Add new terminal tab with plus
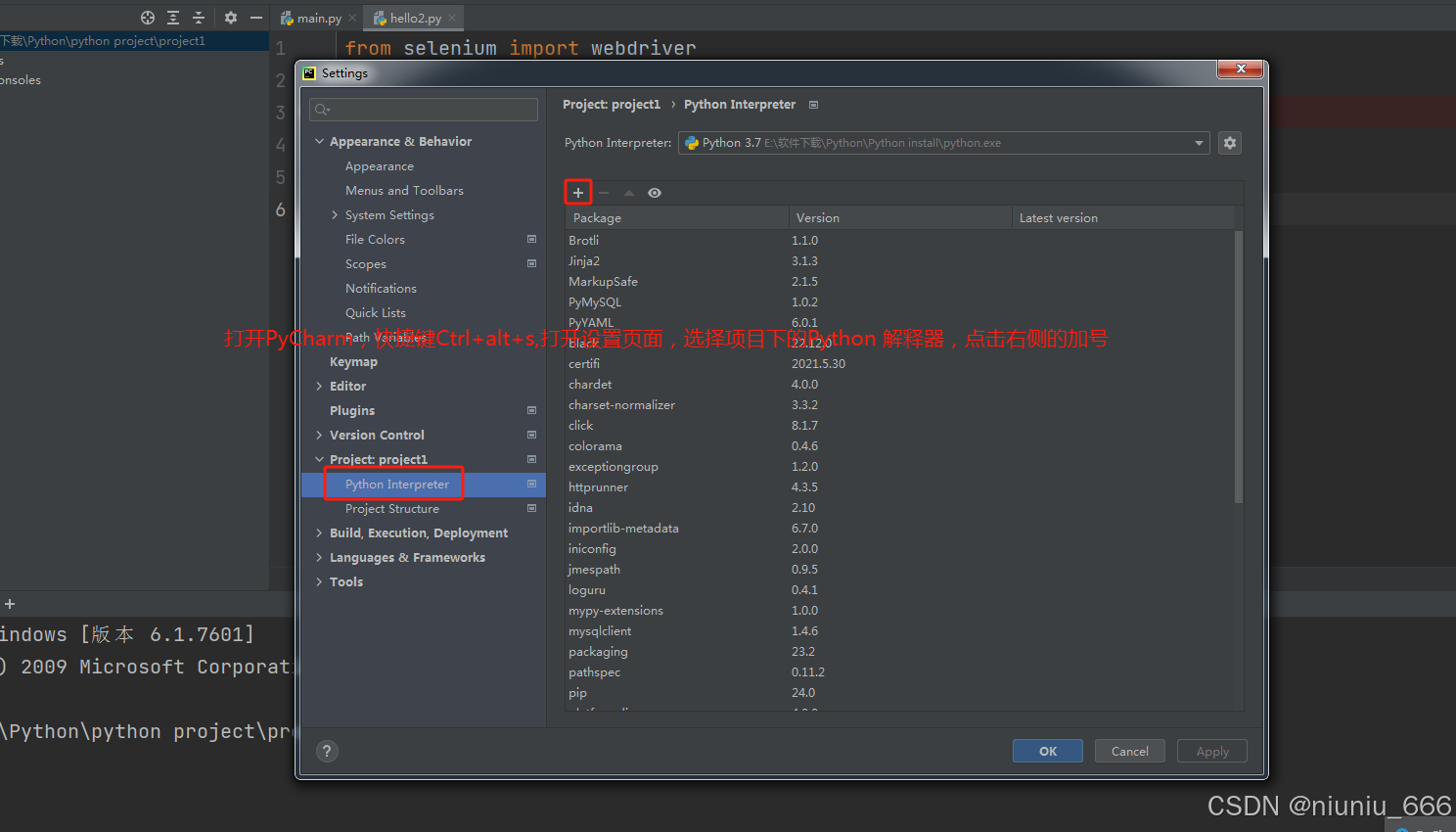Image resolution: width=1456 pixels, height=832 pixels. (x=10, y=604)
